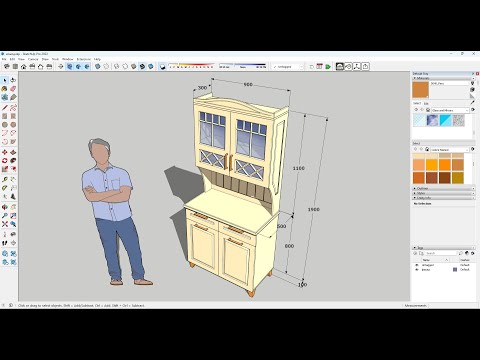The image size is (480, 360).
Task: Select the Push/Pull tool
Action: (13, 152)
